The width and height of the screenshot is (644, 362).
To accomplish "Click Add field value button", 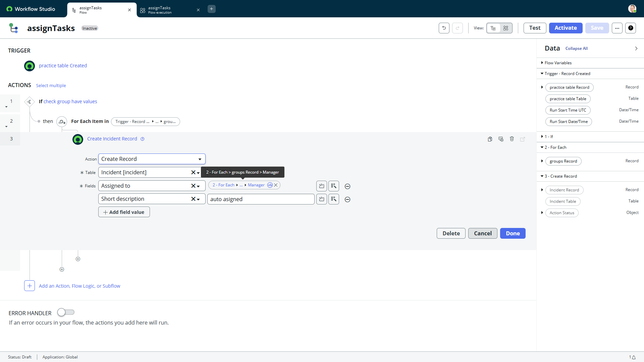I will tap(124, 212).
